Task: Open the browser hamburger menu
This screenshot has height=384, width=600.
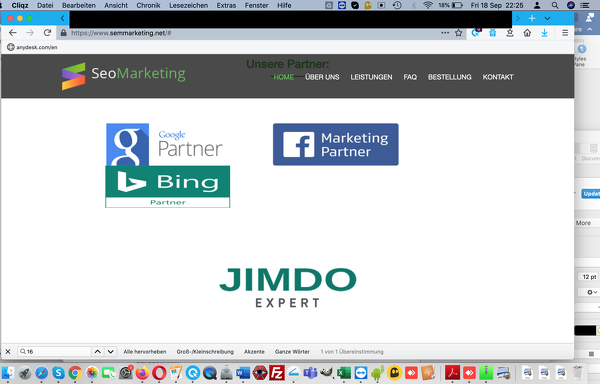Action: coord(565,33)
